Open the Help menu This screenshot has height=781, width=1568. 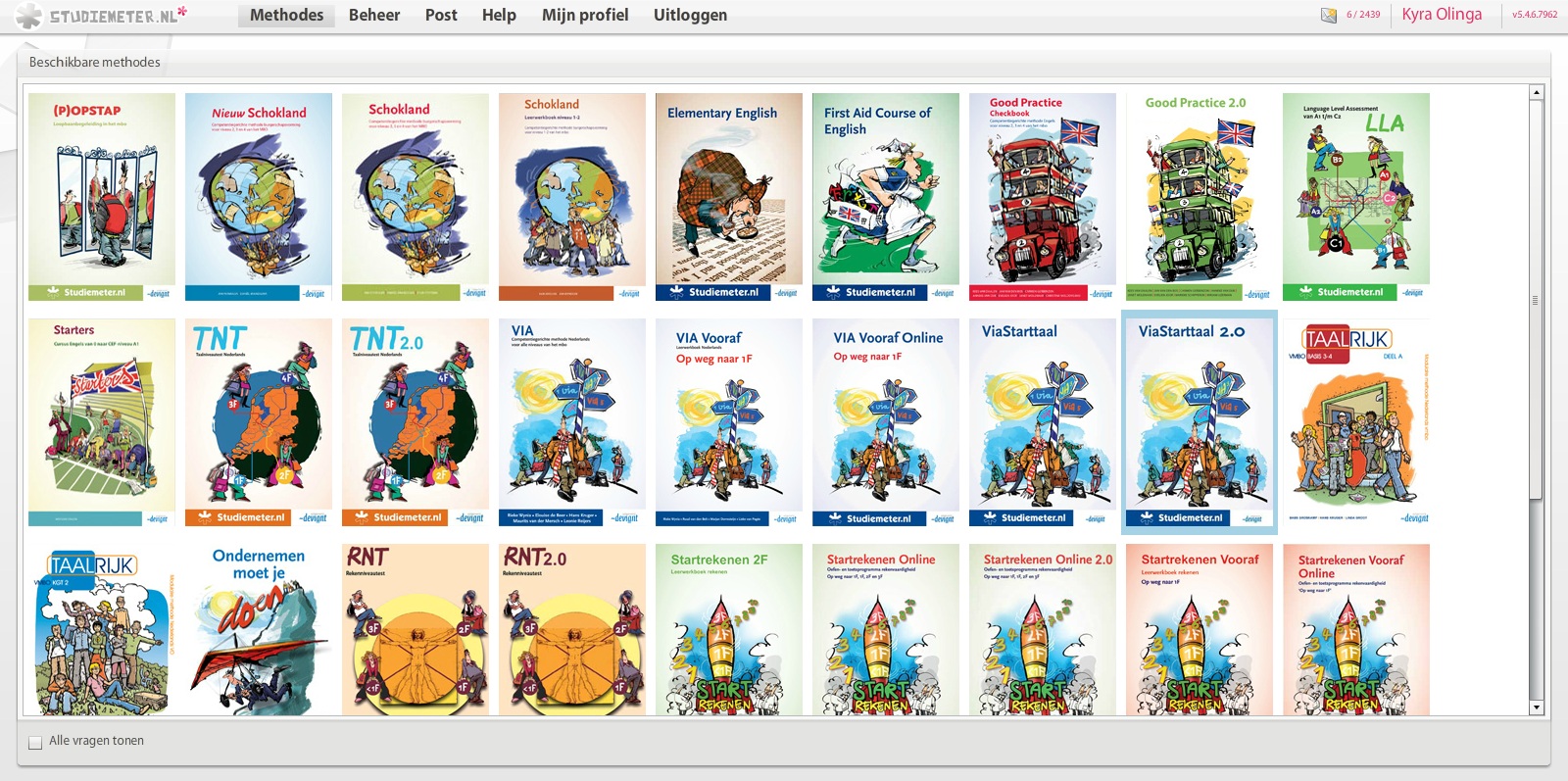[x=499, y=15]
